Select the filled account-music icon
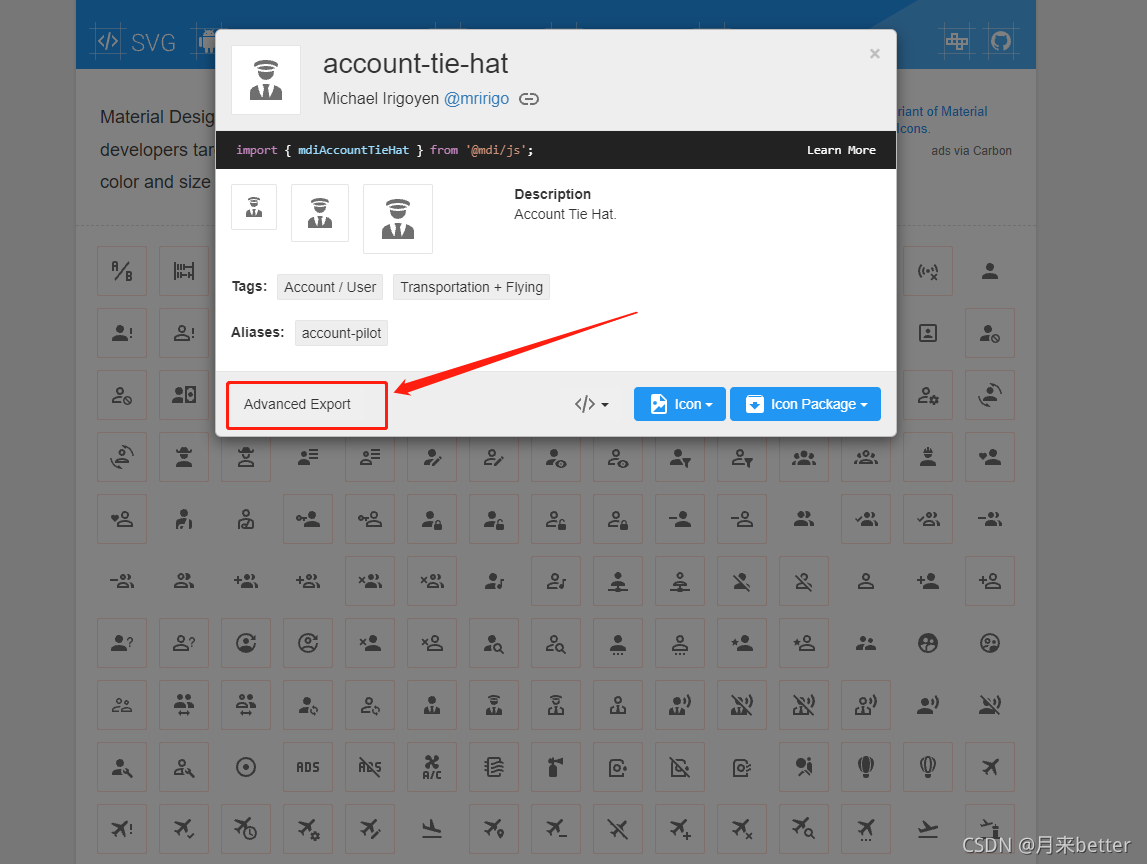Image resolution: width=1147 pixels, height=864 pixels. [494, 581]
